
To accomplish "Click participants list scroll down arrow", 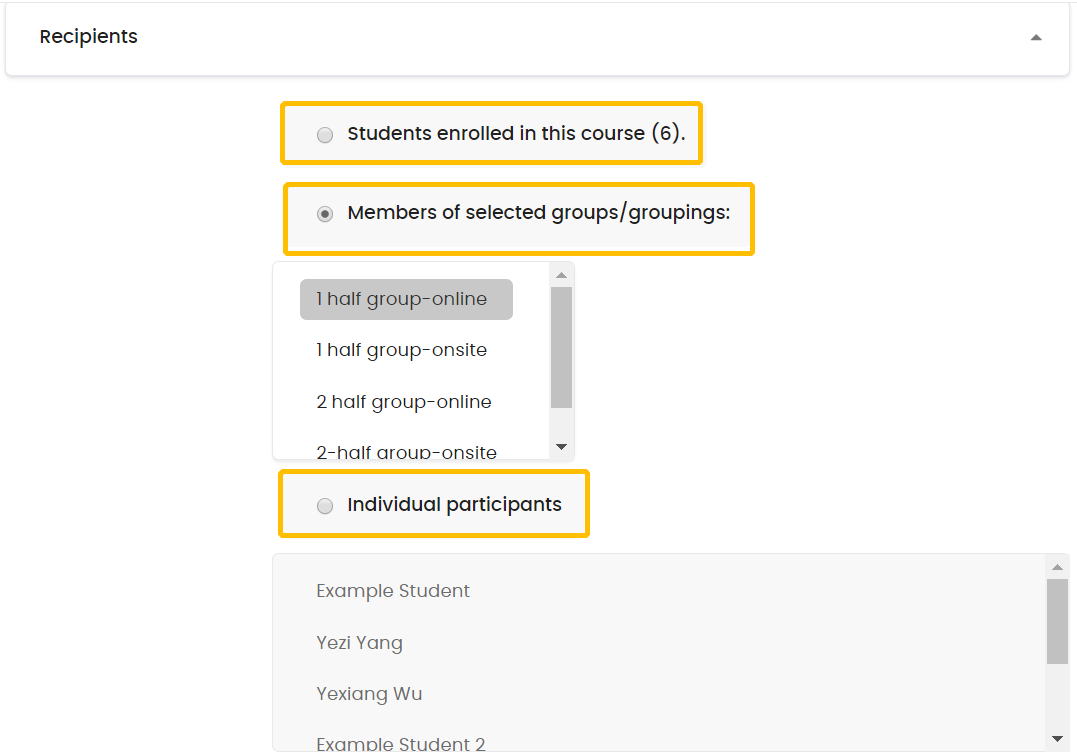I will tap(1057, 739).
